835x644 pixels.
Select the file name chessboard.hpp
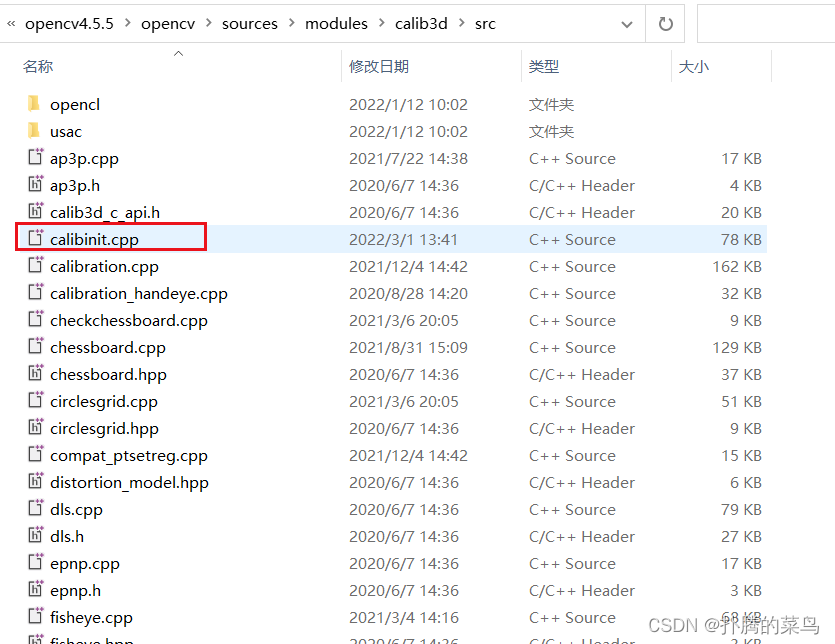pos(109,374)
